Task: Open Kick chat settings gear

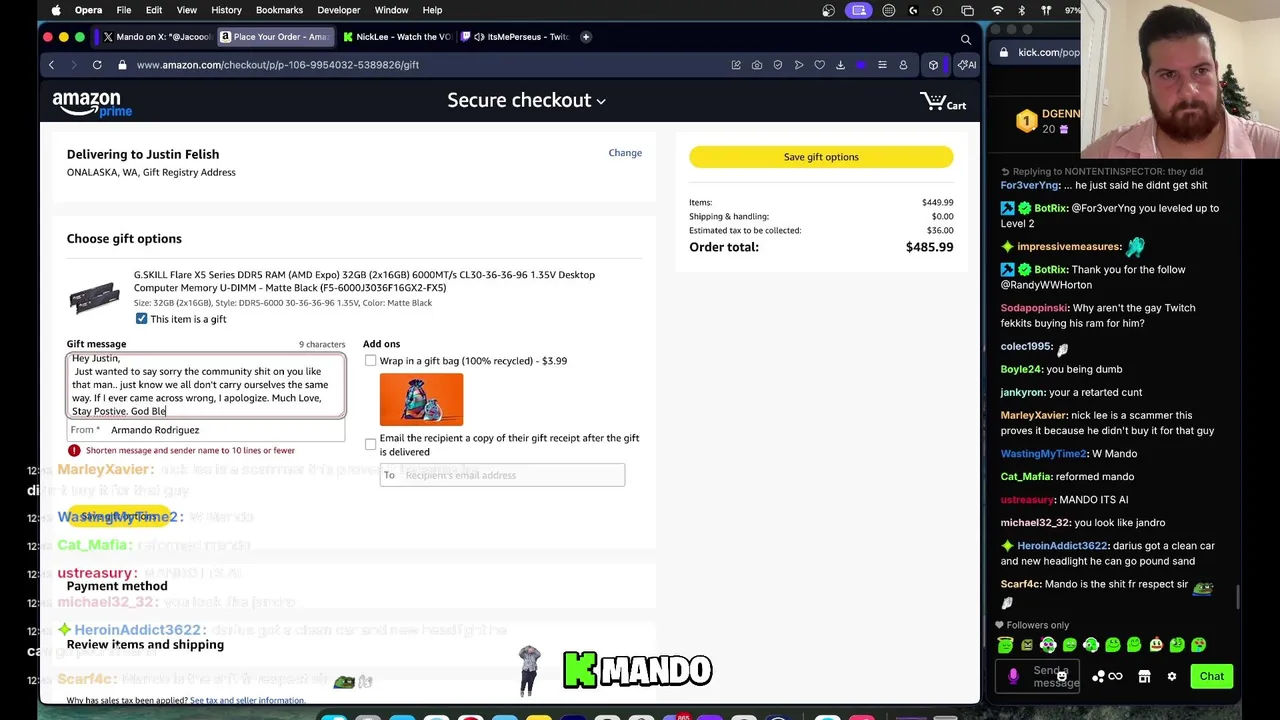Action: pos(1172,677)
